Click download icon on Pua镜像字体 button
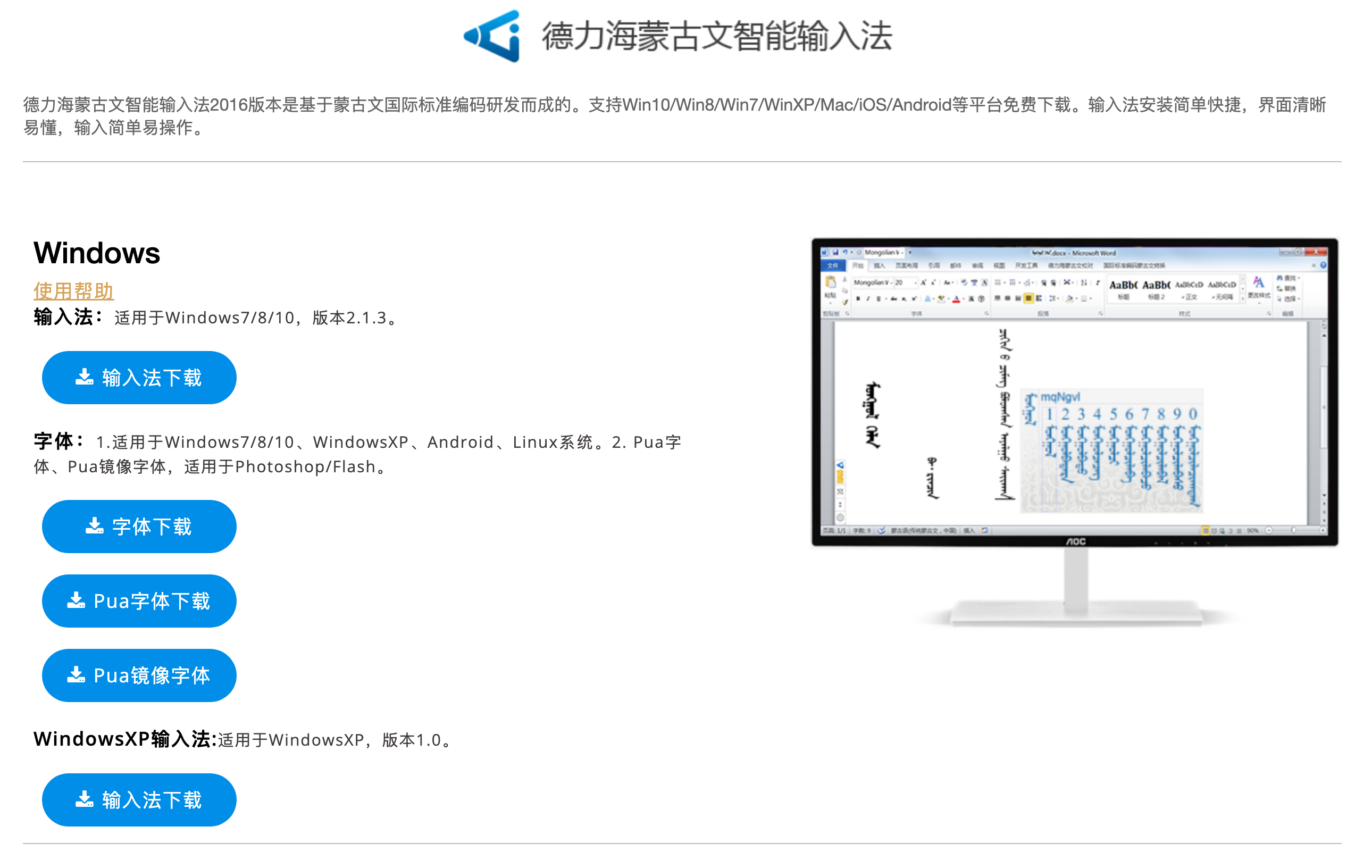This screenshot has height=868, width=1372. 77,675
